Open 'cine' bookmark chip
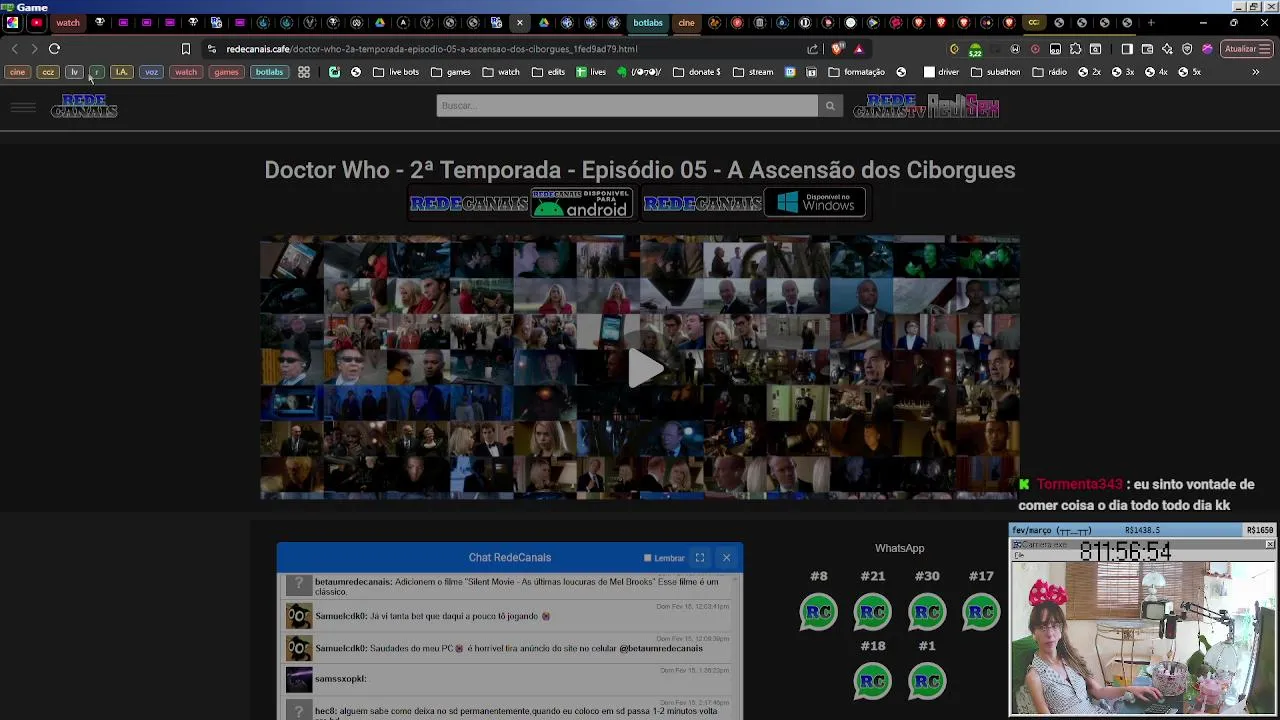This screenshot has width=1280, height=720. click(x=17, y=72)
